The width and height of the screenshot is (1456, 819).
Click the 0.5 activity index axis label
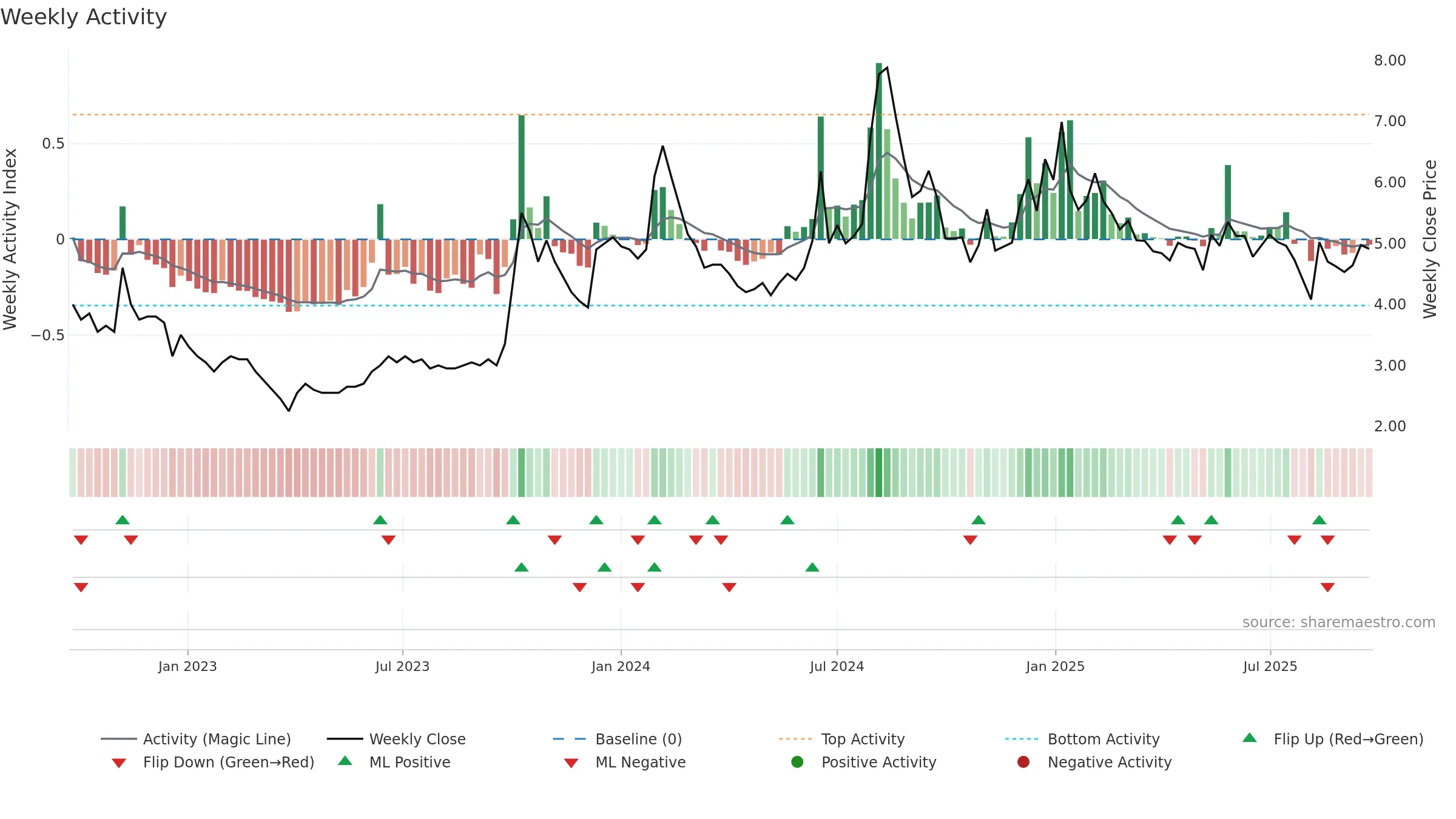tap(53, 144)
